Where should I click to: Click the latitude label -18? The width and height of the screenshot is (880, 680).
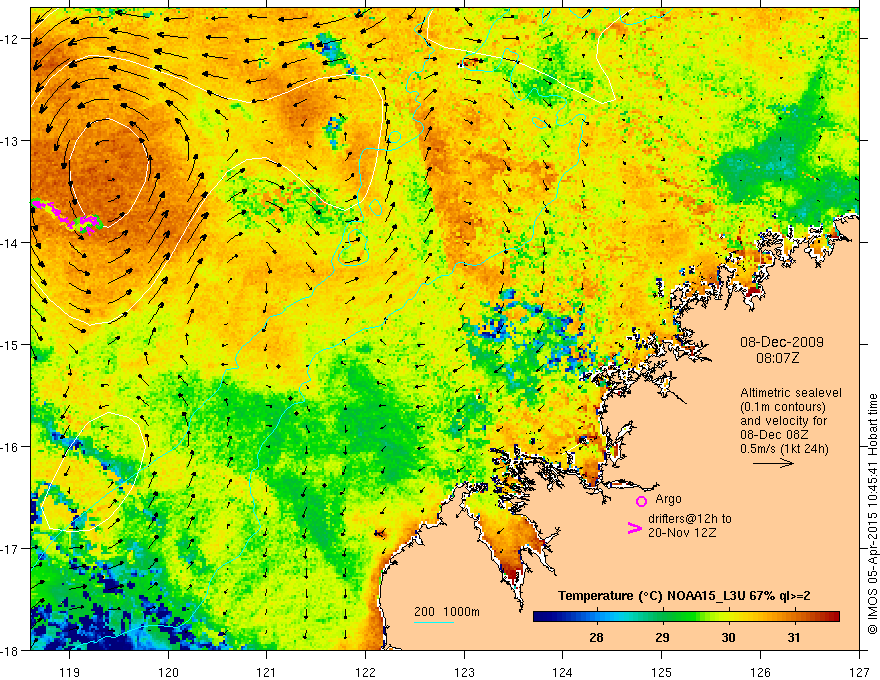coord(11,650)
